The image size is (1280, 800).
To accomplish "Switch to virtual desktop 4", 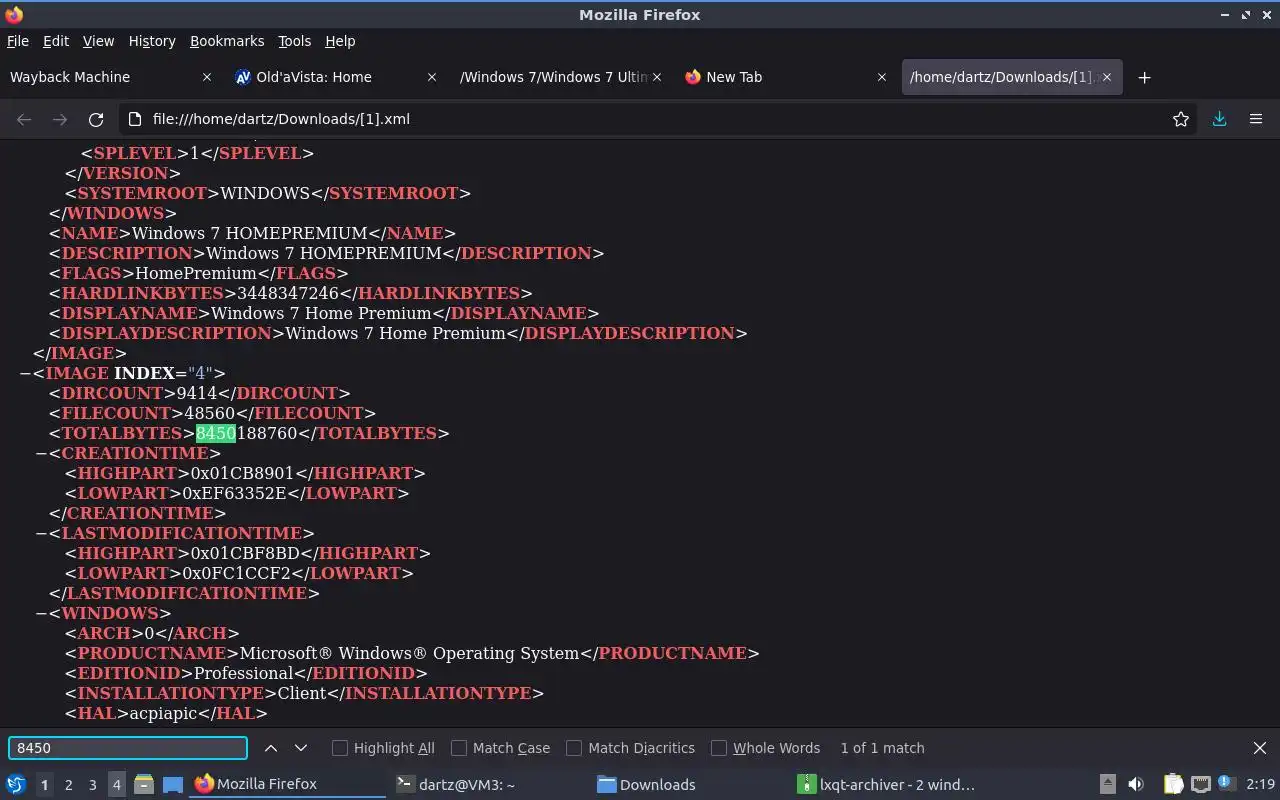I will 116,785.
